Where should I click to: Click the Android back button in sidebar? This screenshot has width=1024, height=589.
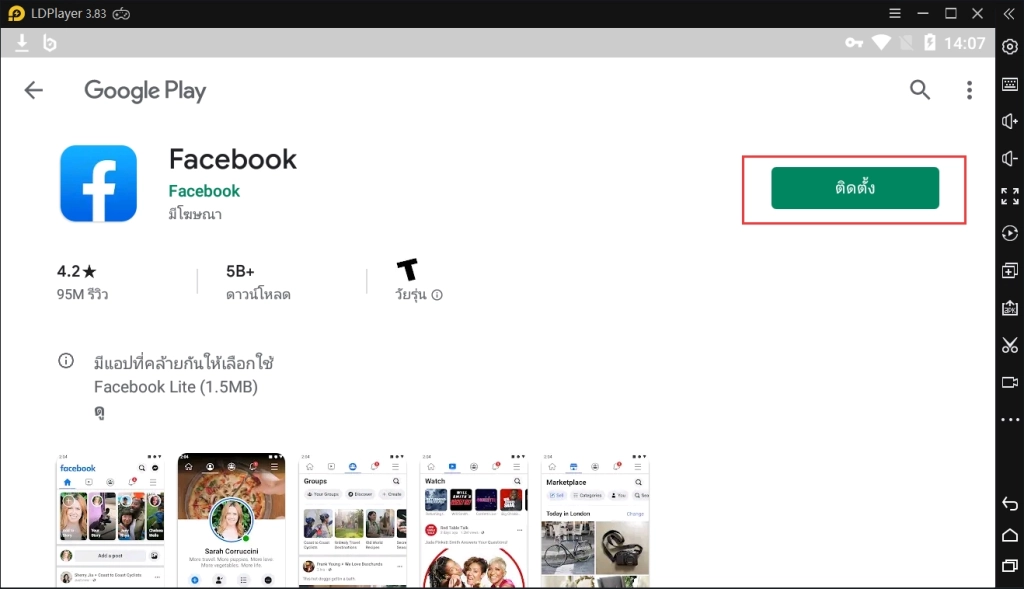point(1010,503)
